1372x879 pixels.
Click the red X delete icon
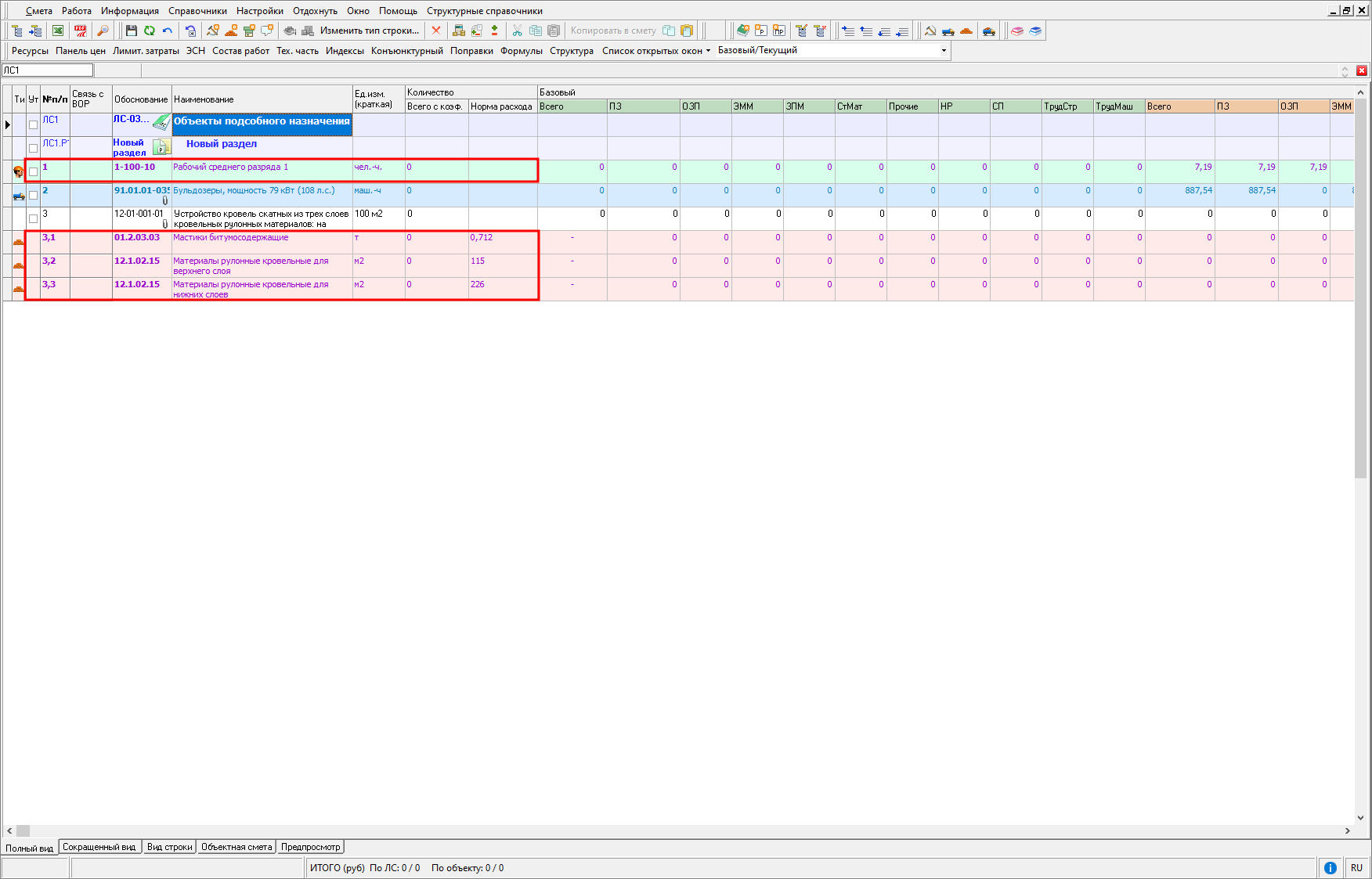click(436, 31)
